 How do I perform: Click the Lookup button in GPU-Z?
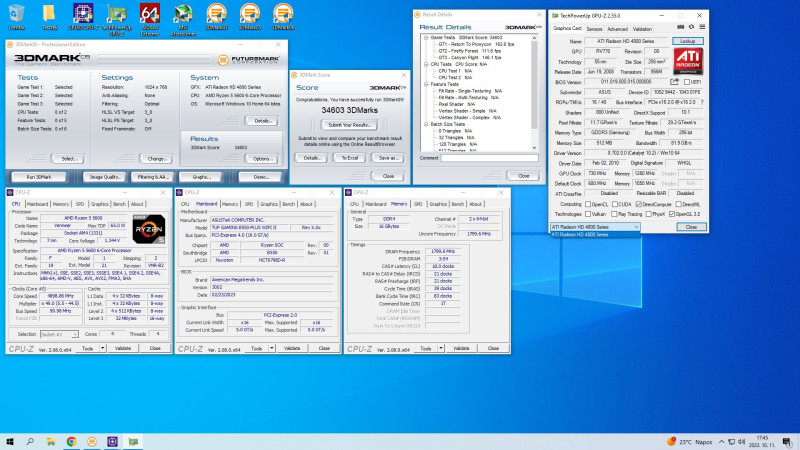click(687, 41)
